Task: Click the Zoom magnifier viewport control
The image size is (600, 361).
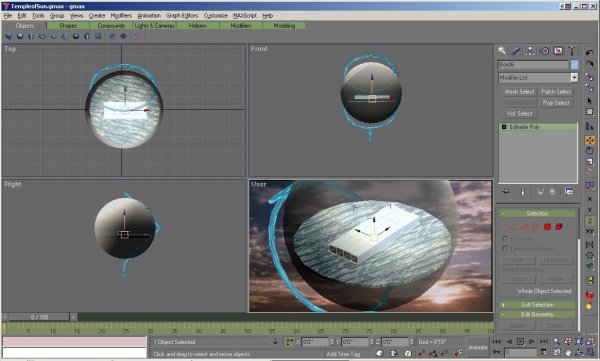Action: 556,341
